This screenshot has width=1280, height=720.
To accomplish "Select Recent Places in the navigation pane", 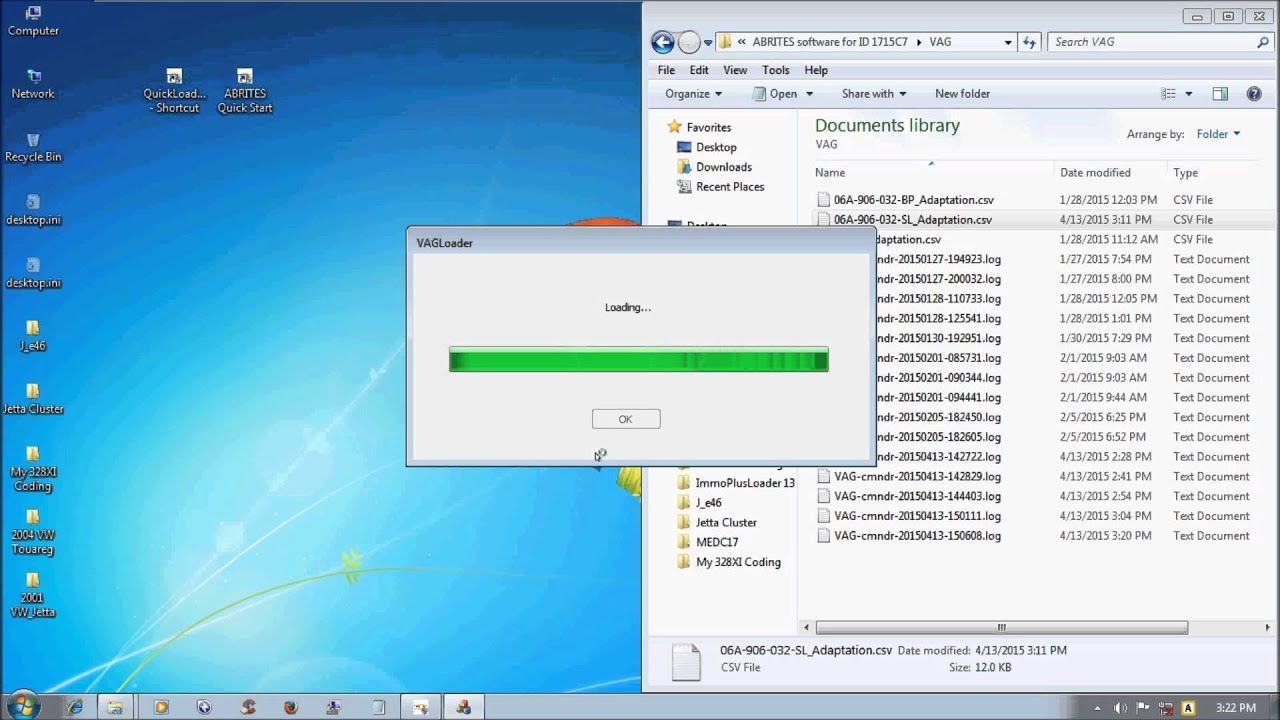I will pyautogui.click(x=720, y=187).
